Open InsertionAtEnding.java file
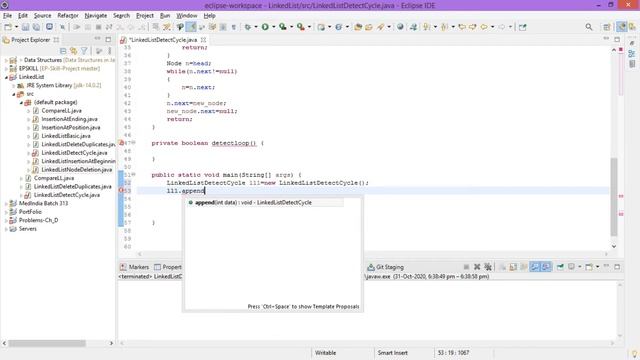This screenshot has height=360, width=640. (69, 119)
